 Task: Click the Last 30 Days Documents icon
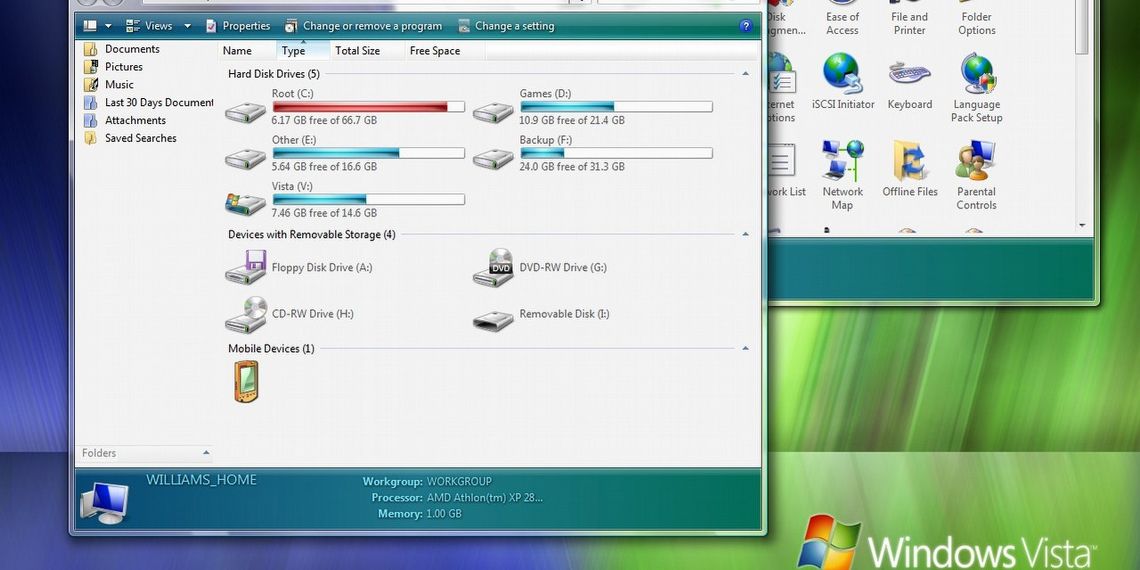[x=90, y=103]
